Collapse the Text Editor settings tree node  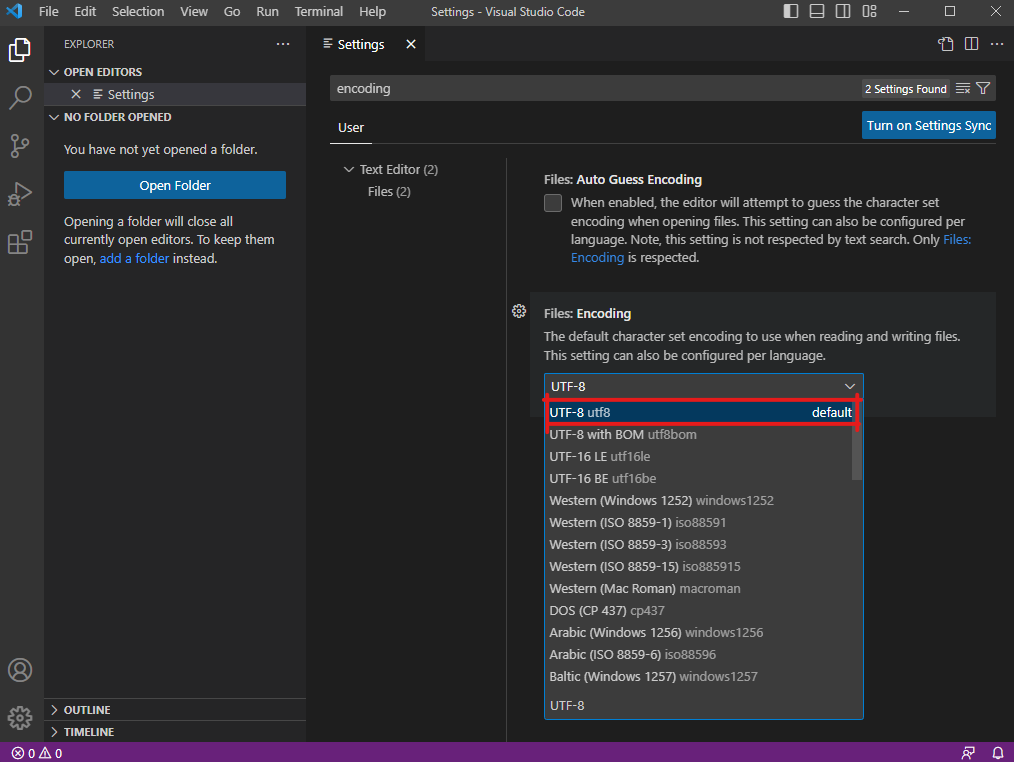[x=349, y=170]
